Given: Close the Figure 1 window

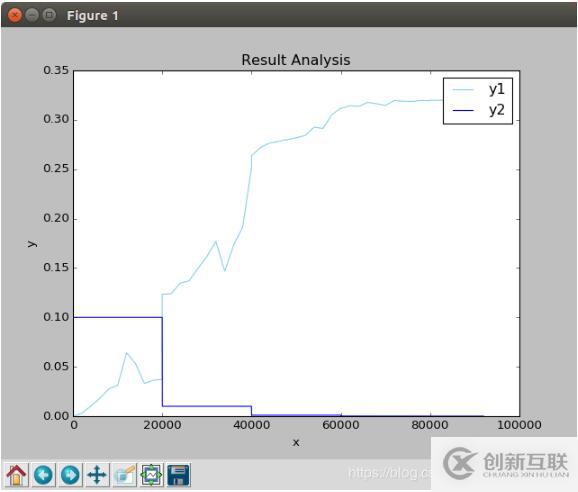Looking at the screenshot, I should pos(15,15).
